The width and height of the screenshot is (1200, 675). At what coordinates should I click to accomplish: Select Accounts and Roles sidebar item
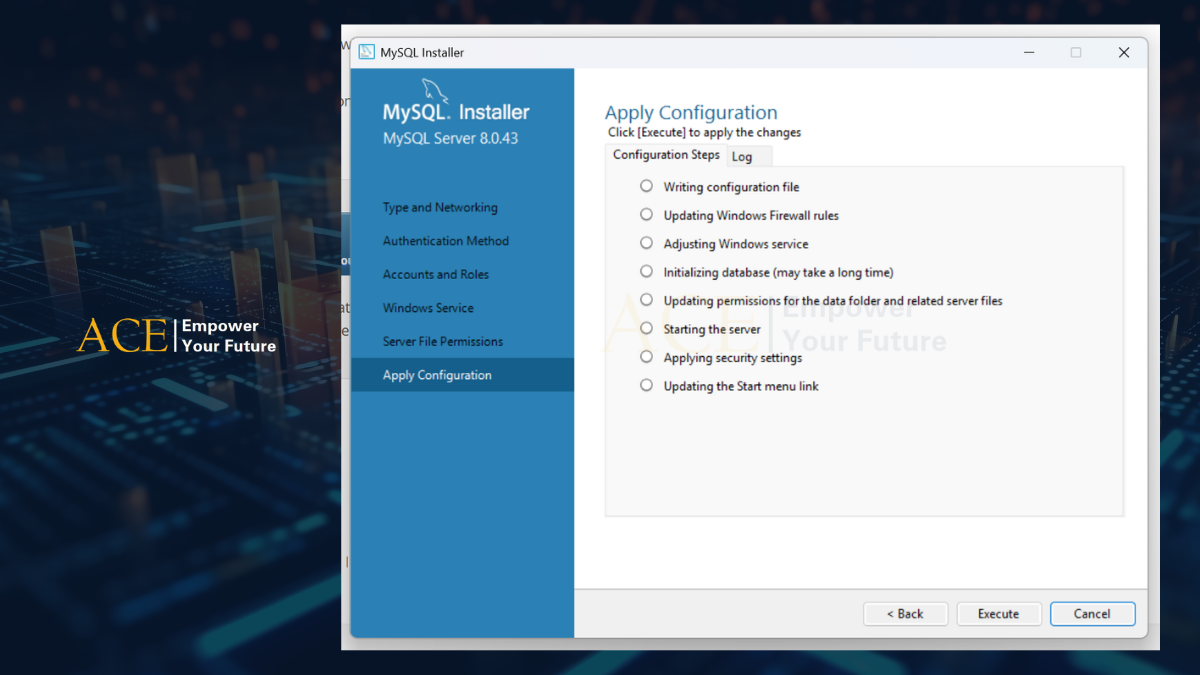(x=436, y=275)
